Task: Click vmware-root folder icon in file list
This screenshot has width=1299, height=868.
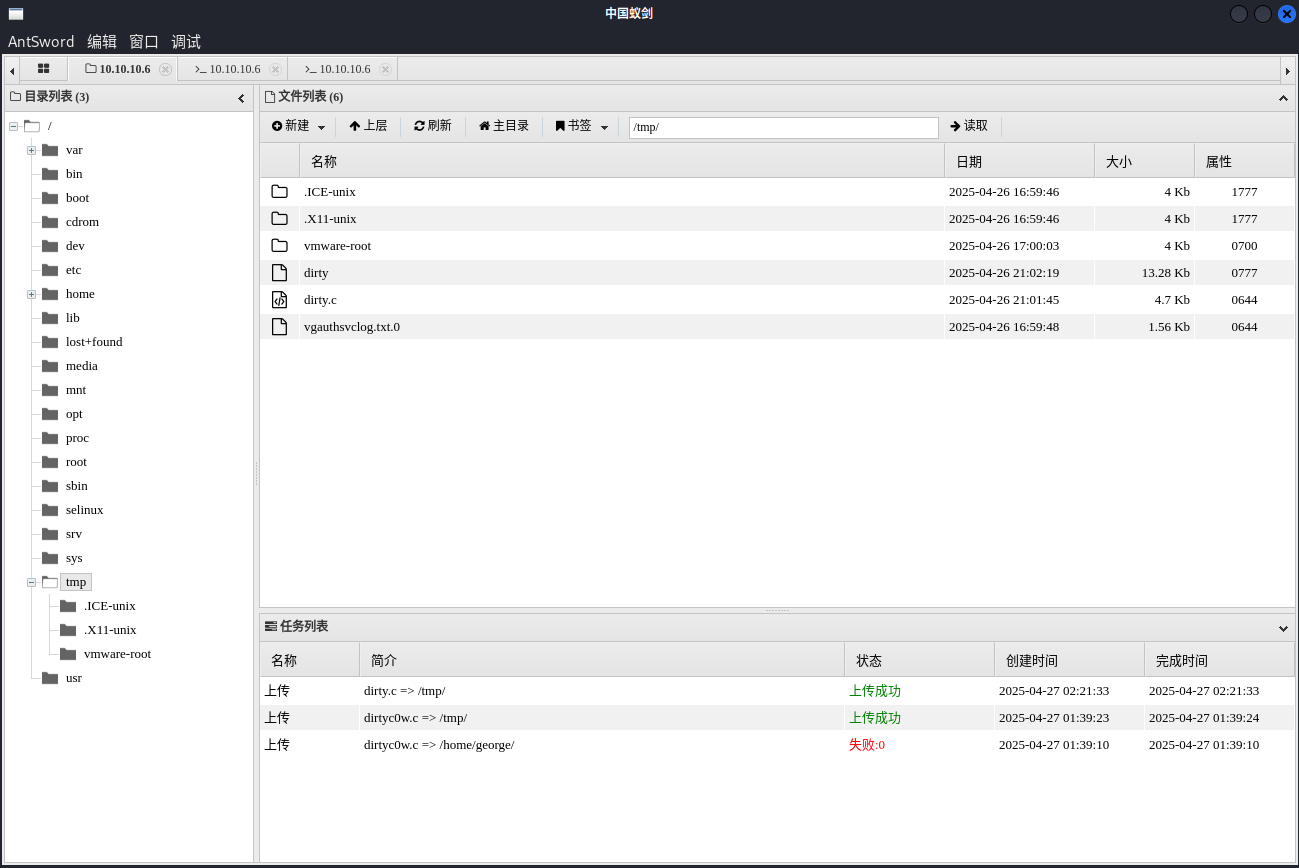Action: (x=279, y=245)
